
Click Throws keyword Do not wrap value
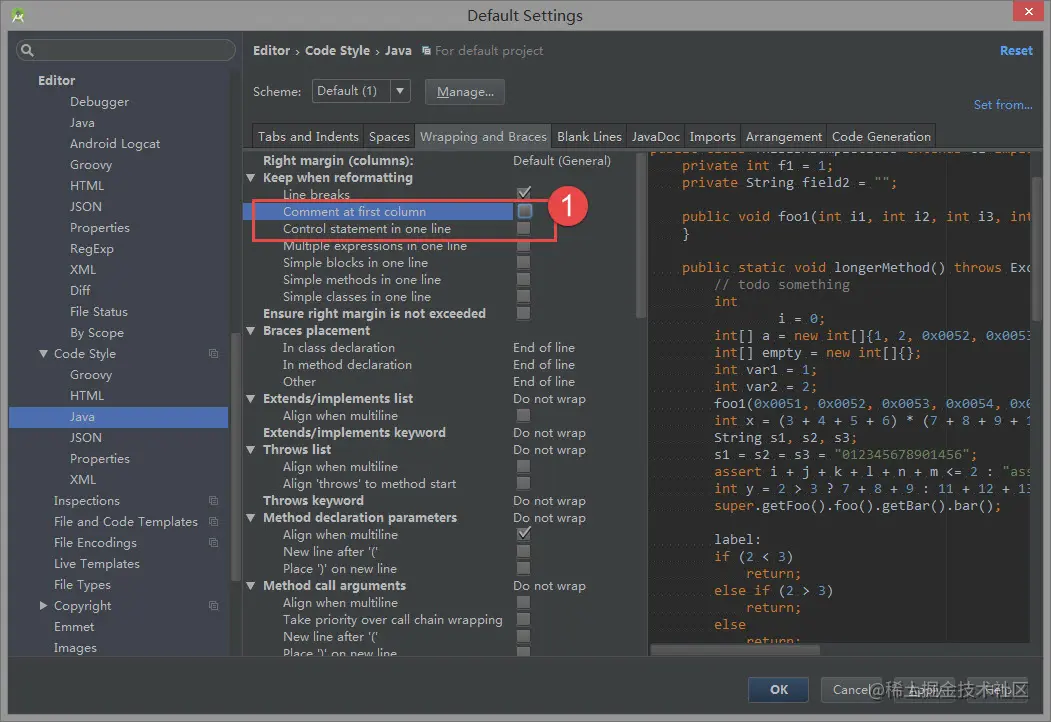[x=549, y=501]
